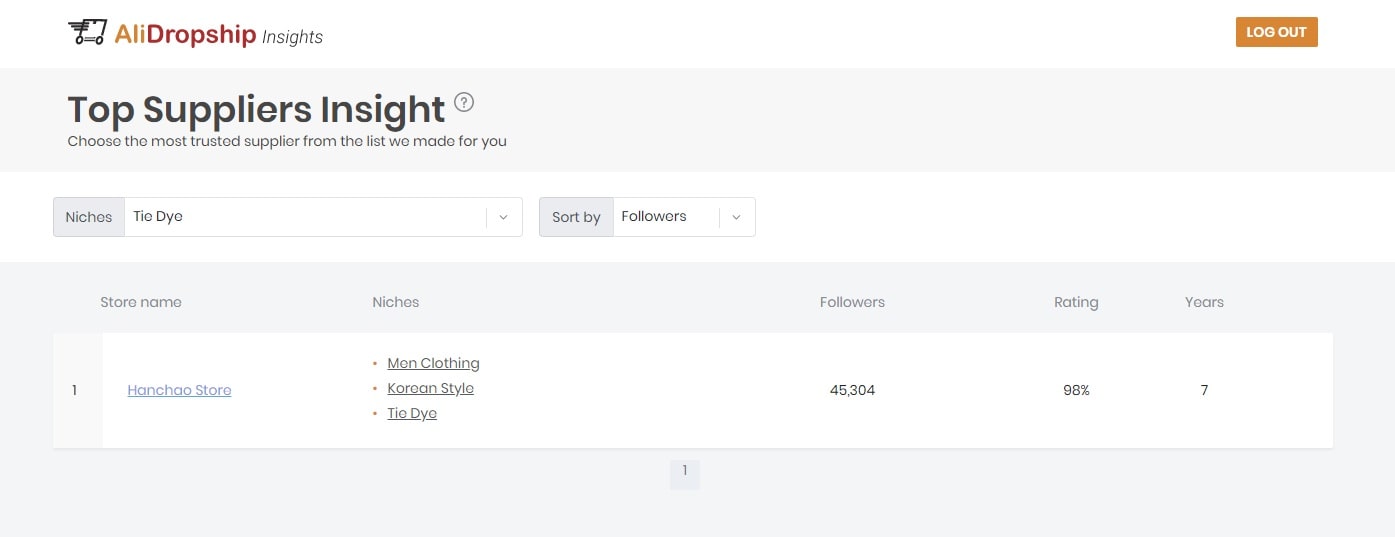Click the Followers column header
The image size is (1395, 537).
(x=852, y=302)
